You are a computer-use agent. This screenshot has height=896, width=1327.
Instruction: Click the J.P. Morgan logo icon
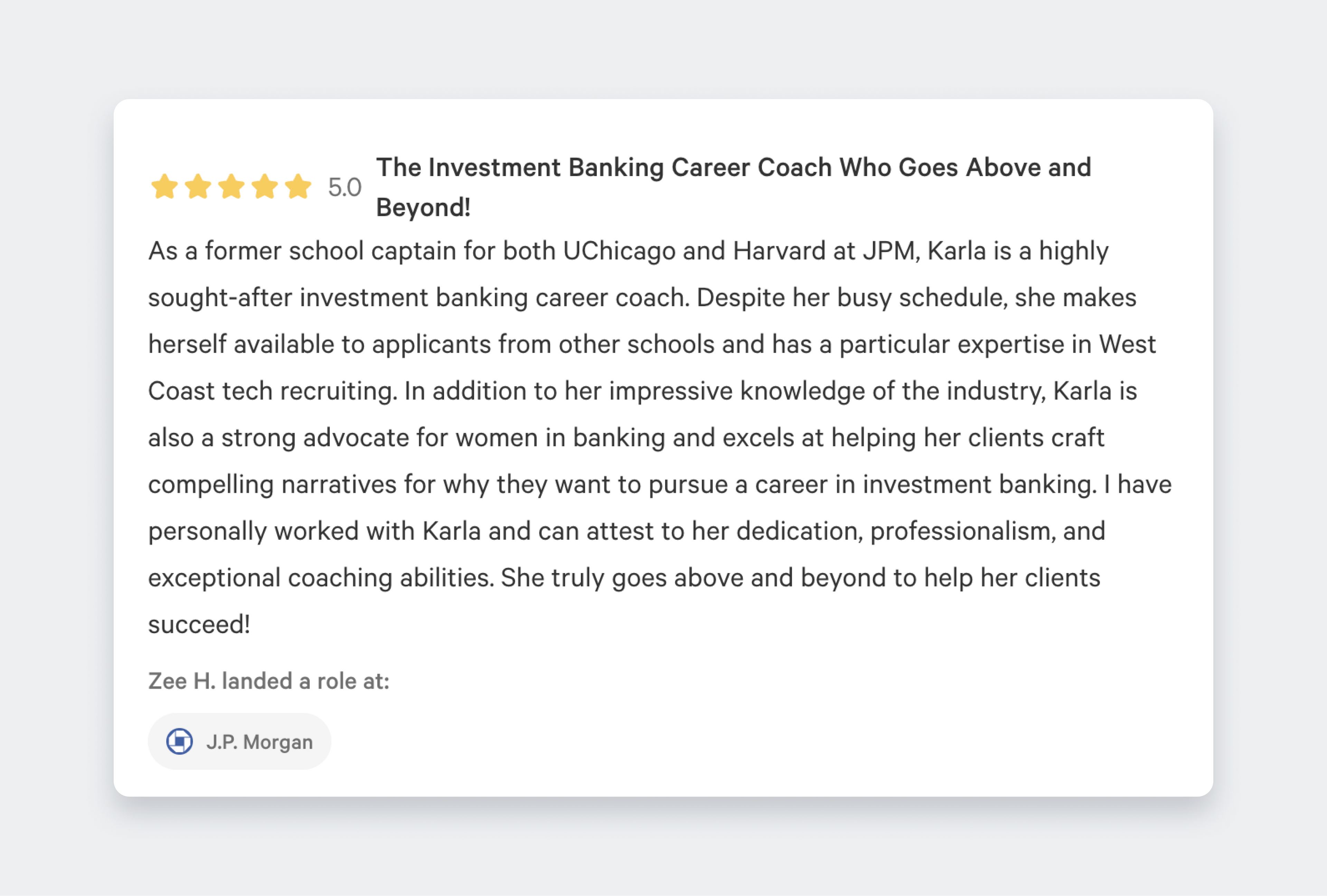(x=179, y=741)
